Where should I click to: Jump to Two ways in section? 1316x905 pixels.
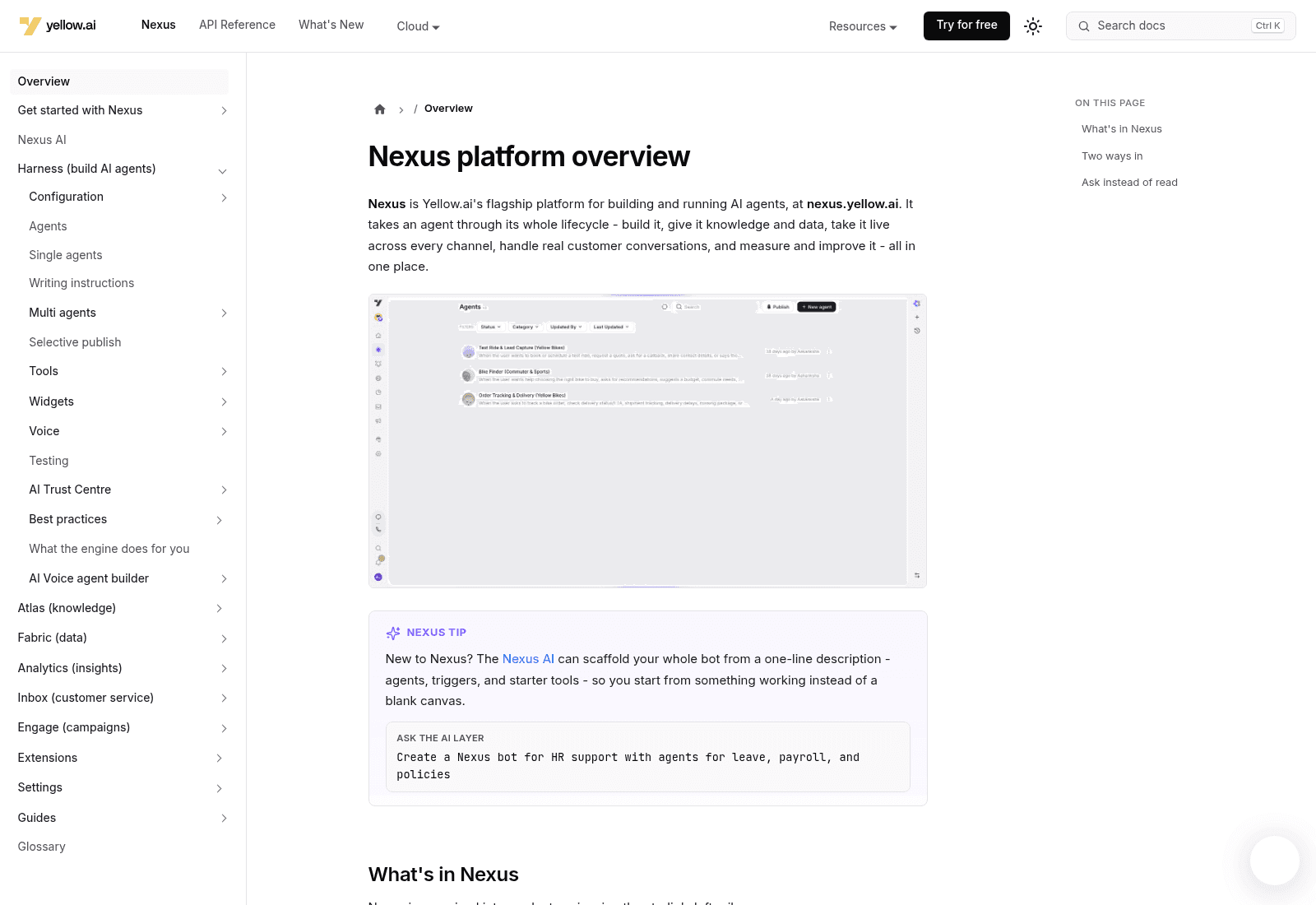pyautogui.click(x=1112, y=156)
